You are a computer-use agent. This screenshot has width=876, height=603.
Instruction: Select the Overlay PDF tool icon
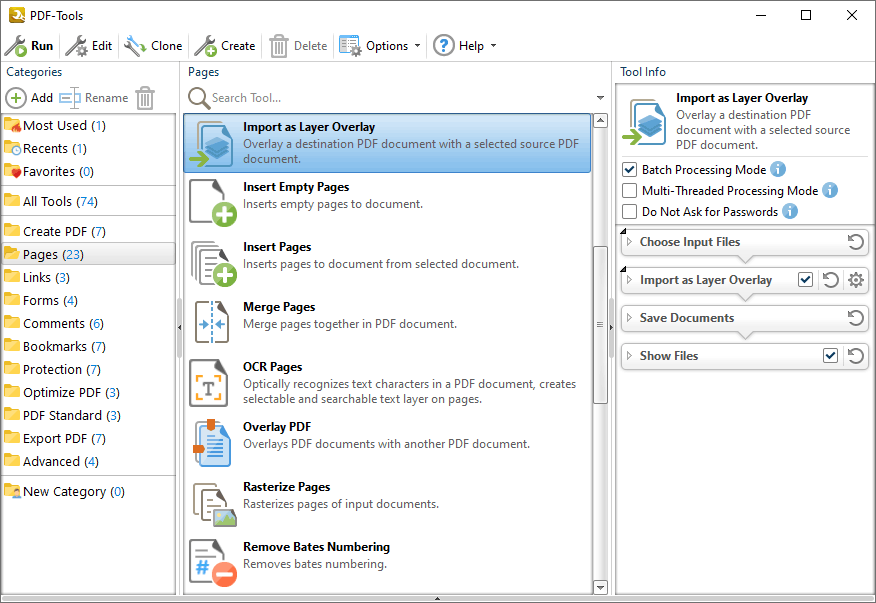[x=212, y=443]
